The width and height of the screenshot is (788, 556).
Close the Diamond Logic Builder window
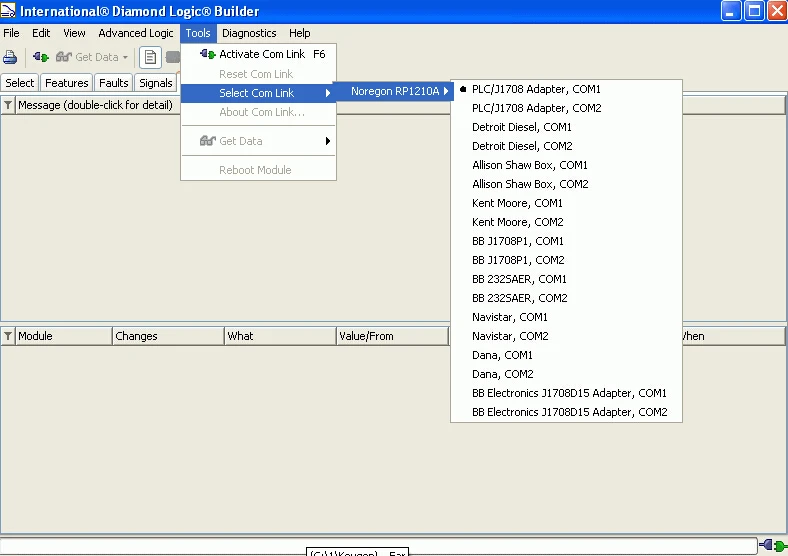click(x=777, y=11)
